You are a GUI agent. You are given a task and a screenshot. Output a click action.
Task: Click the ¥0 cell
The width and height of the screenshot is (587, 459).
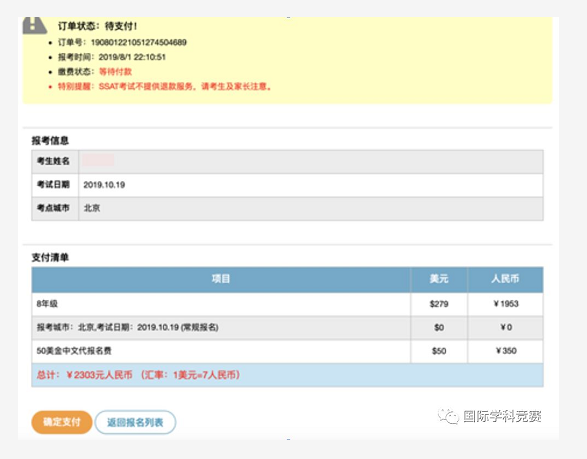click(x=505, y=327)
